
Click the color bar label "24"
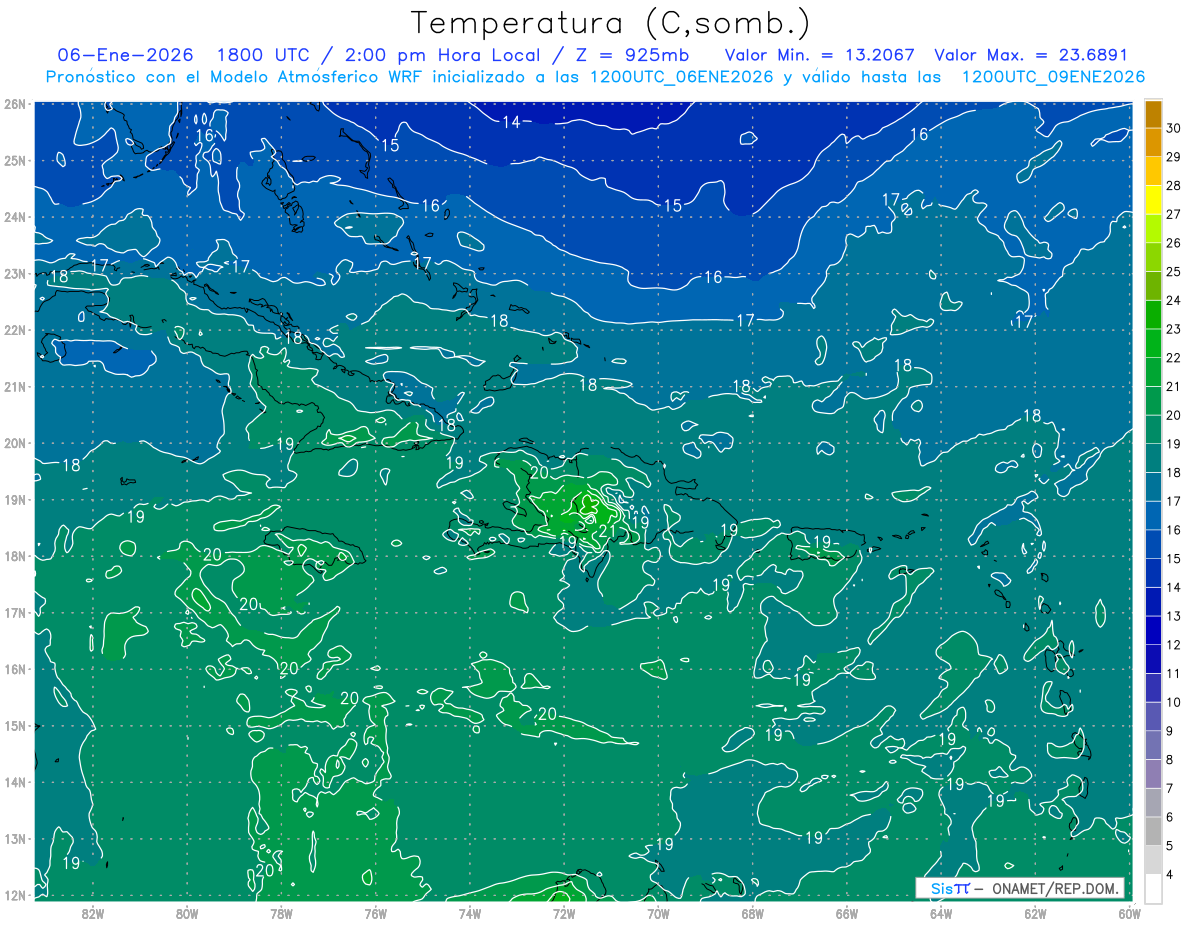click(x=1174, y=300)
